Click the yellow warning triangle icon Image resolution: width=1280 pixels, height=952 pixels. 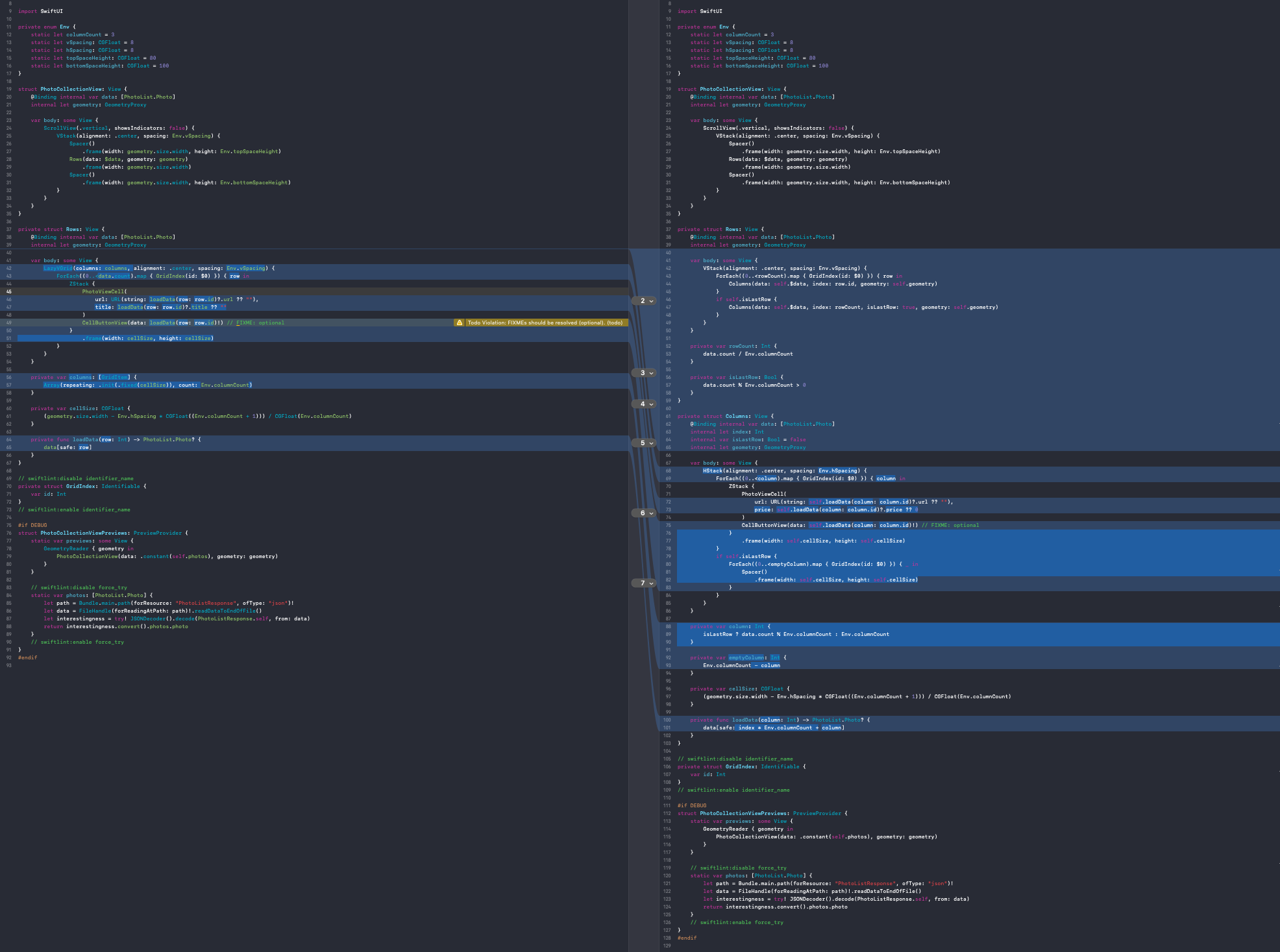pos(460,323)
